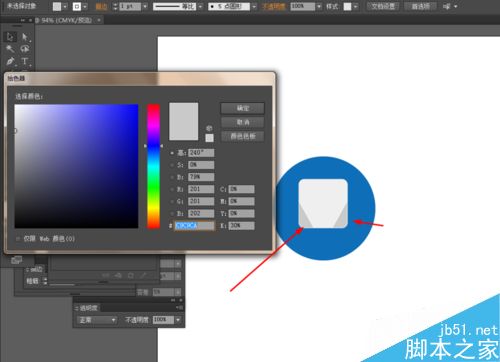Click the Document Setup button
This screenshot has height=362, width=500.
(x=383, y=6)
